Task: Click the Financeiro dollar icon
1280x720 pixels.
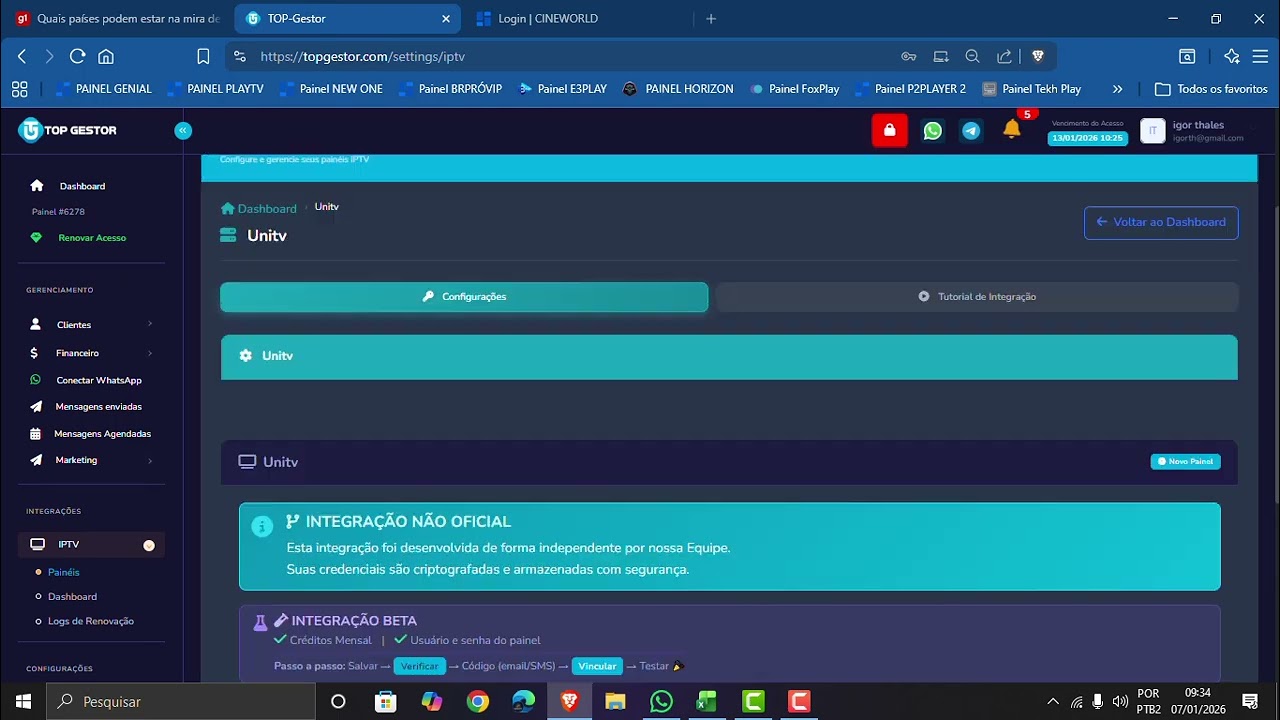Action: coord(35,353)
